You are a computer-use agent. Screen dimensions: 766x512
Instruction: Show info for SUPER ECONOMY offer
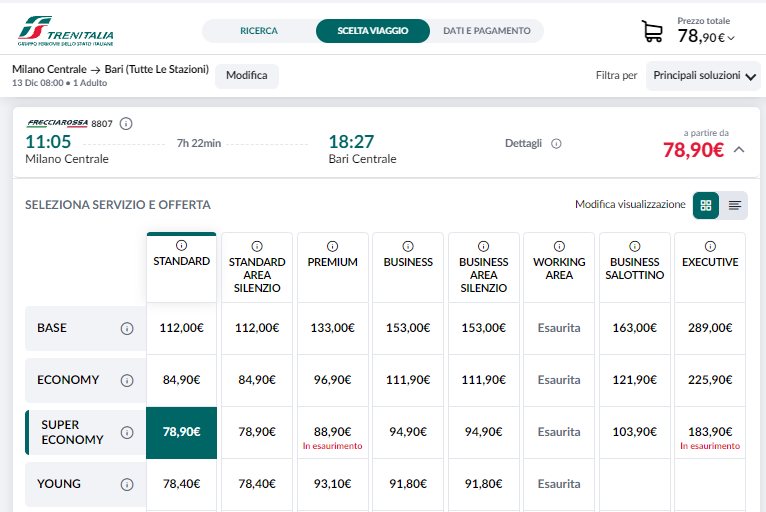coord(127,432)
